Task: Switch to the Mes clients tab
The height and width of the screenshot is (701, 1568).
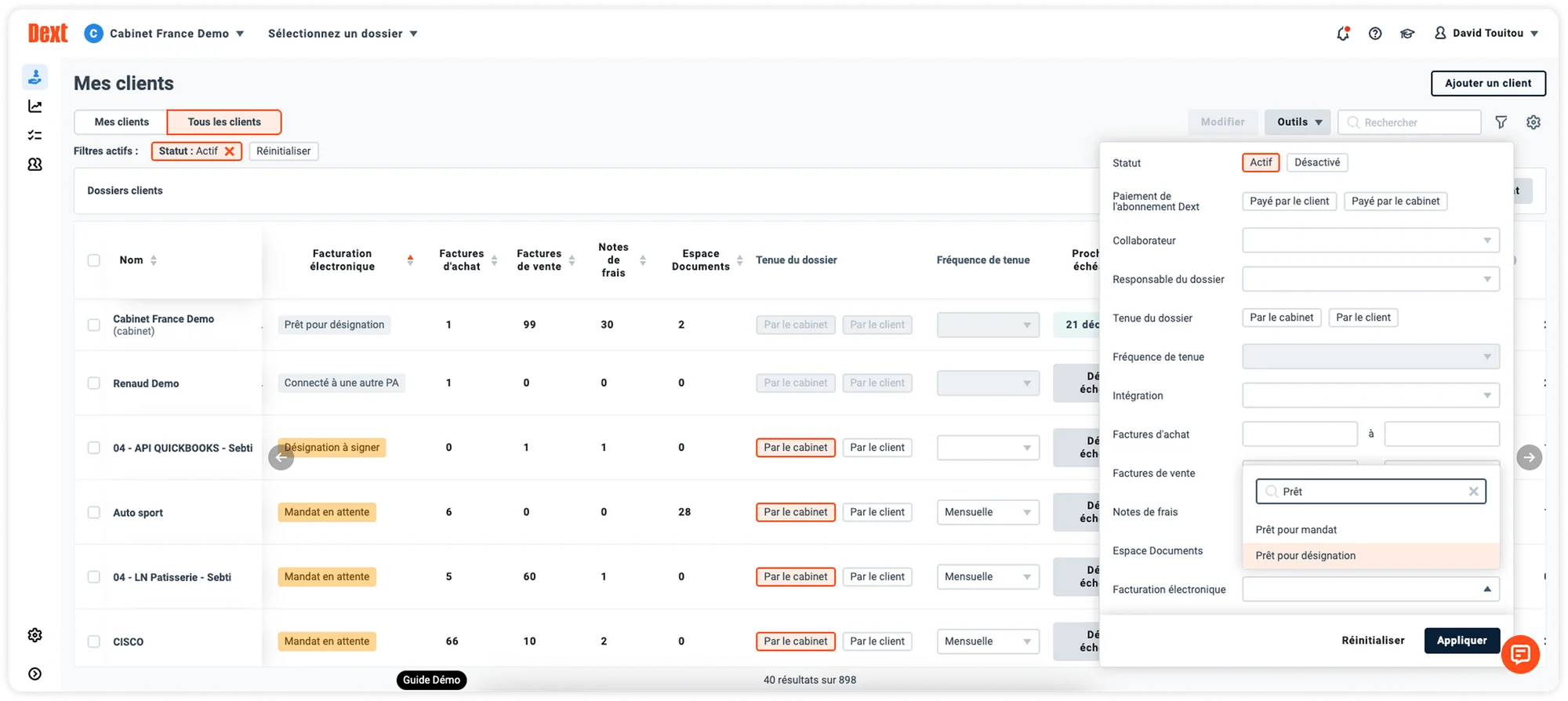Action: click(122, 122)
